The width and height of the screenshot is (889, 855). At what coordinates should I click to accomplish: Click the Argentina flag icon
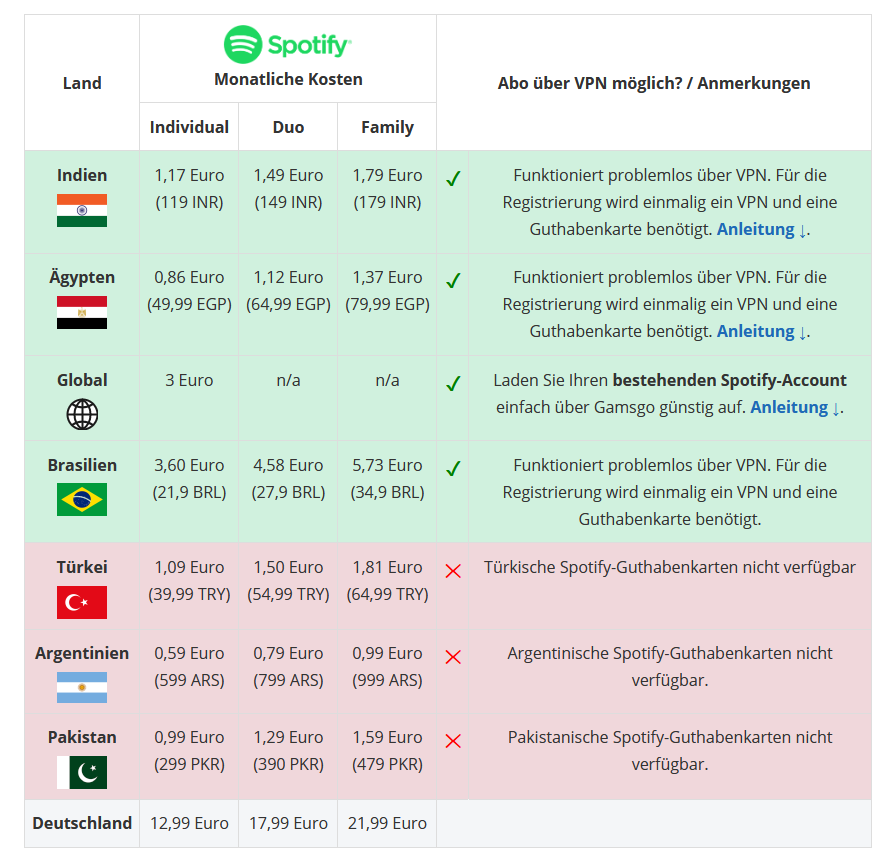tap(82, 687)
